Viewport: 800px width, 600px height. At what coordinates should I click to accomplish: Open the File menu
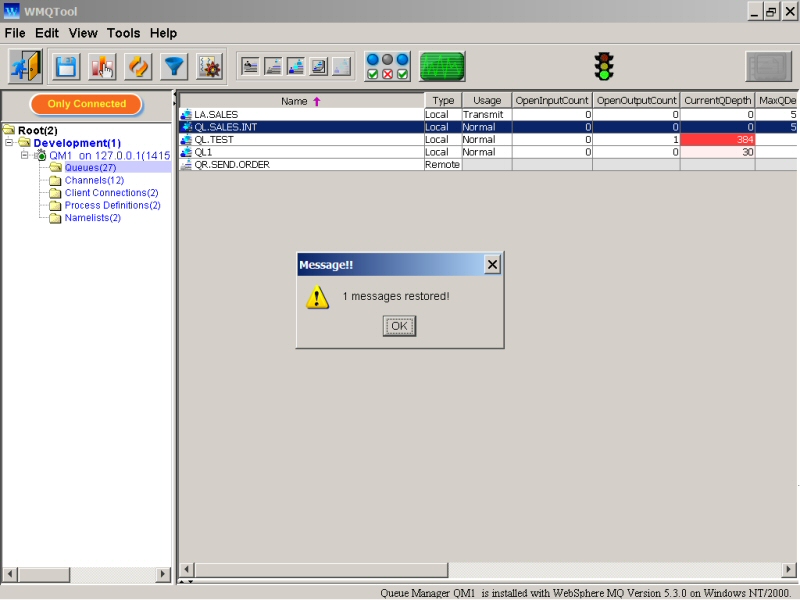(x=15, y=33)
